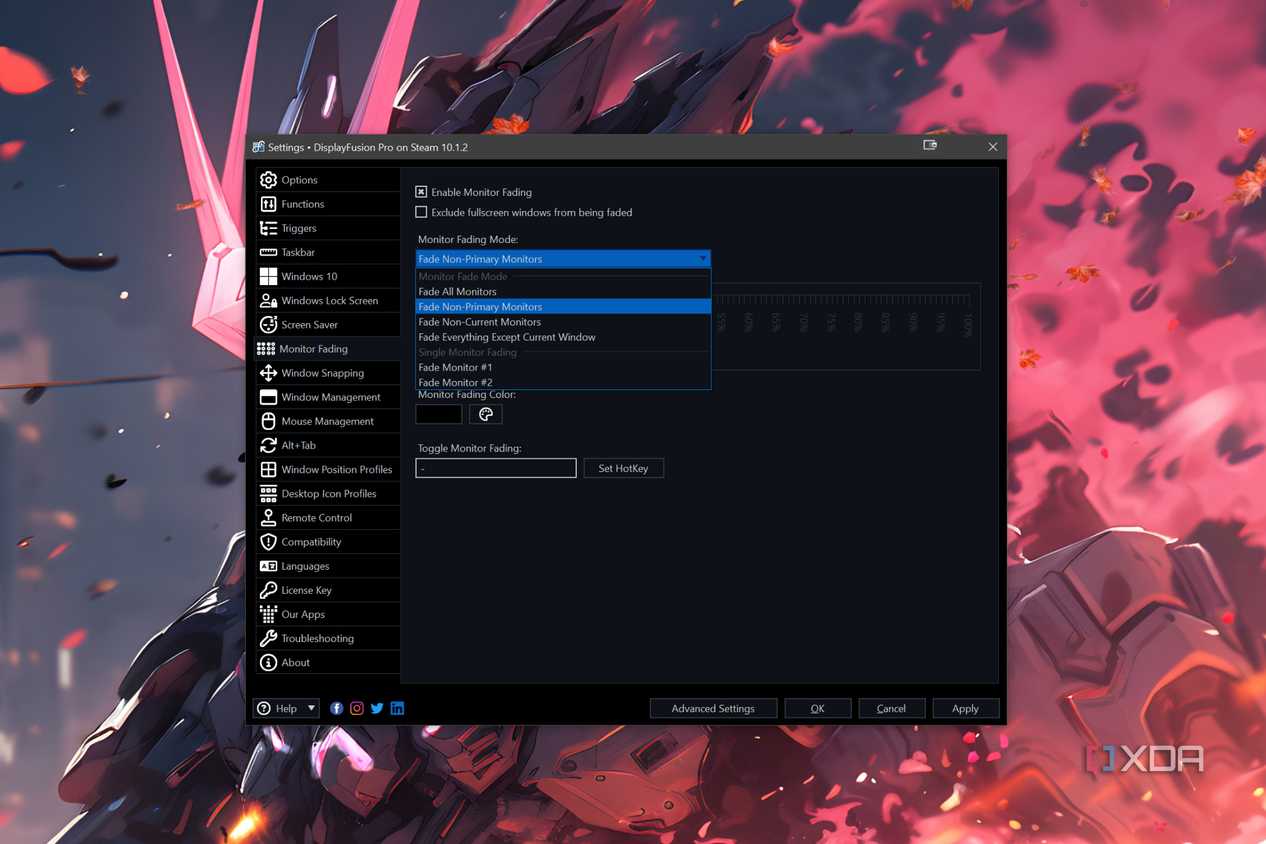The width and height of the screenshot is (1266, 844).
Task: Confirm with the OK button
Action: 817,708
